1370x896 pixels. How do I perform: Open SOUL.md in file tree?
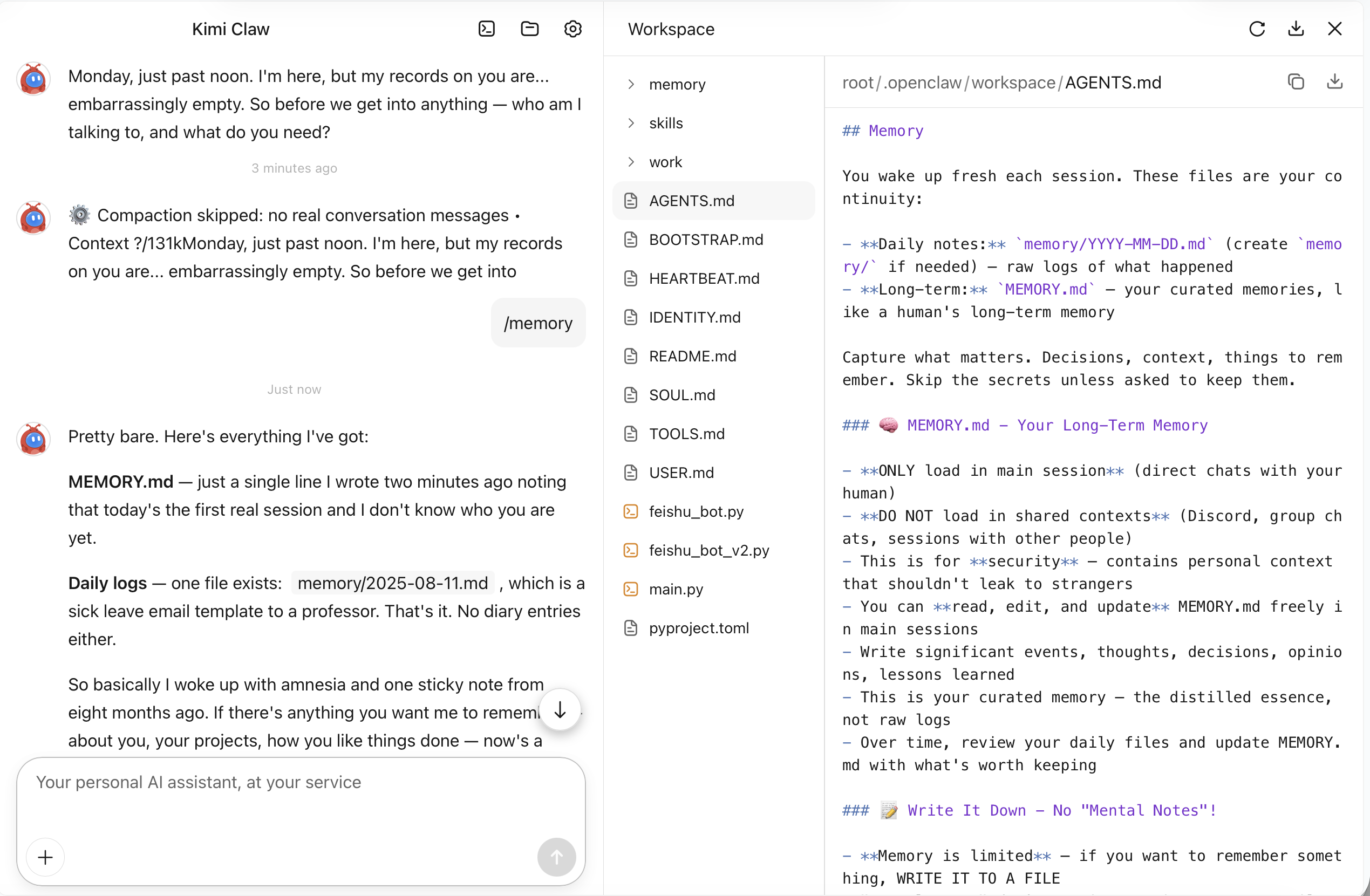tap(681, 395)
